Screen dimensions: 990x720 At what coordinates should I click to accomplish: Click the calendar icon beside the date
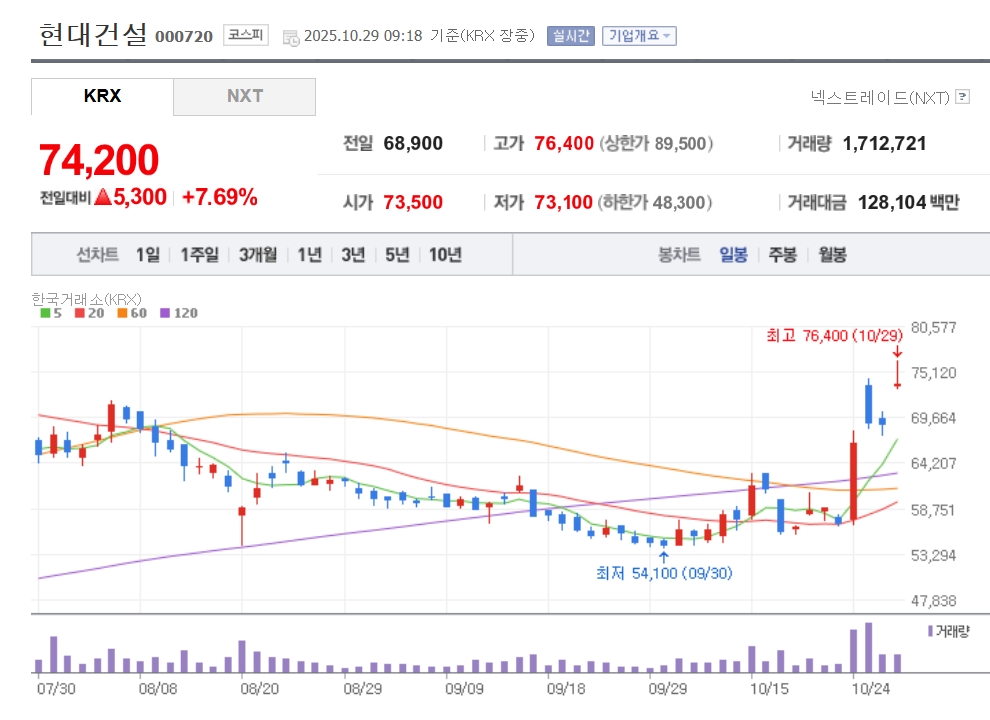tap(291, 38)
